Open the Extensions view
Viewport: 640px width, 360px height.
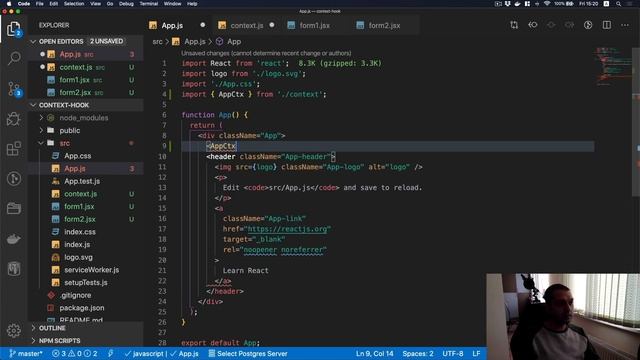click(x=14, y=149)
